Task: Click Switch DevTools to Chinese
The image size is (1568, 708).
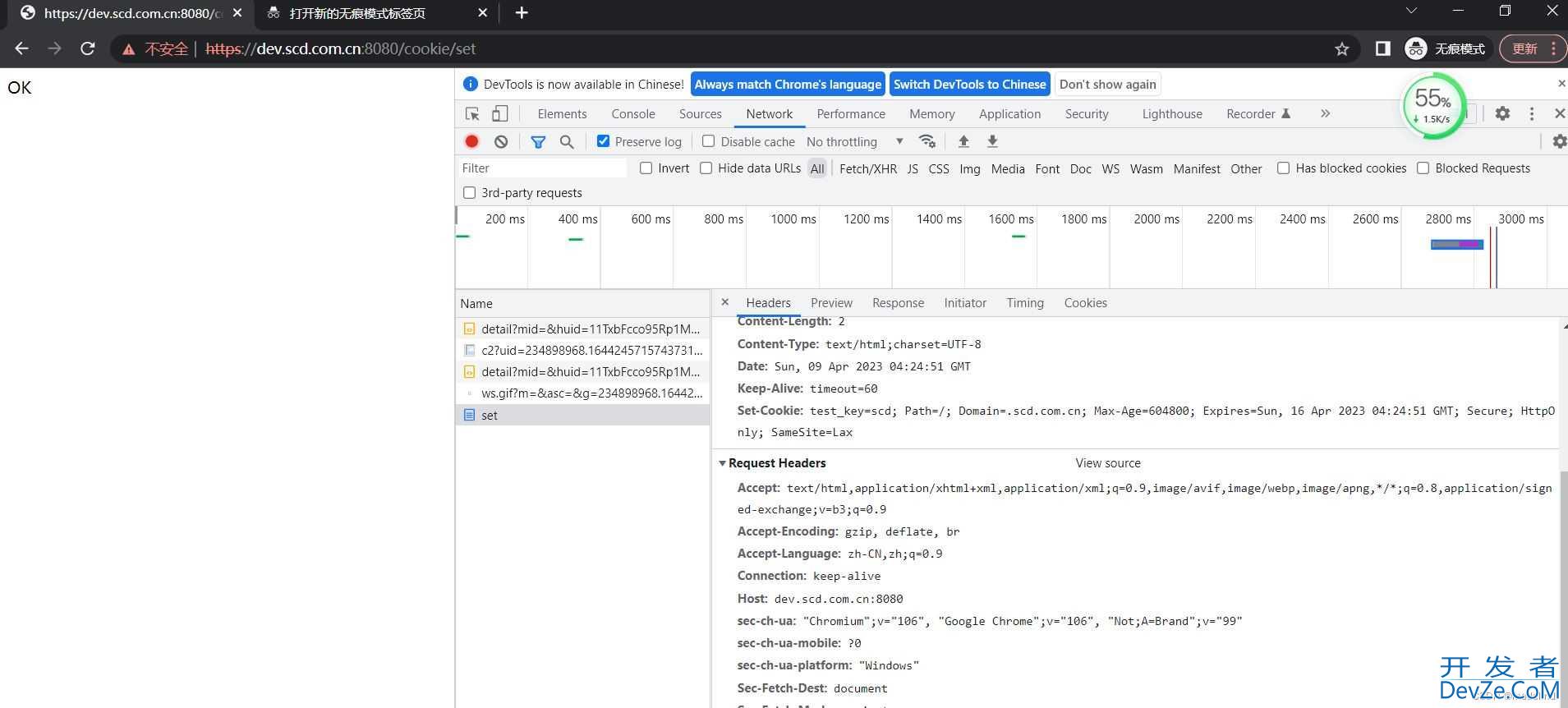Action: 970,84
